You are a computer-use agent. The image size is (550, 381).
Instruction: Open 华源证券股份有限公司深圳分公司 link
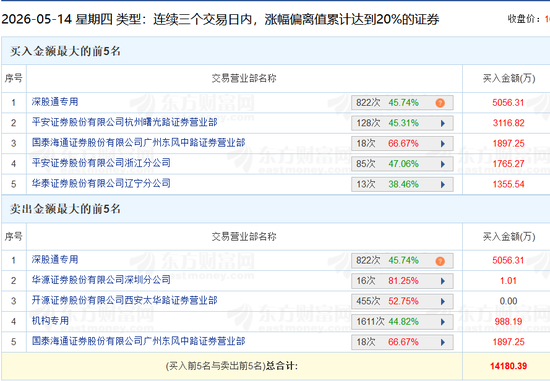(x=101, y=280)
